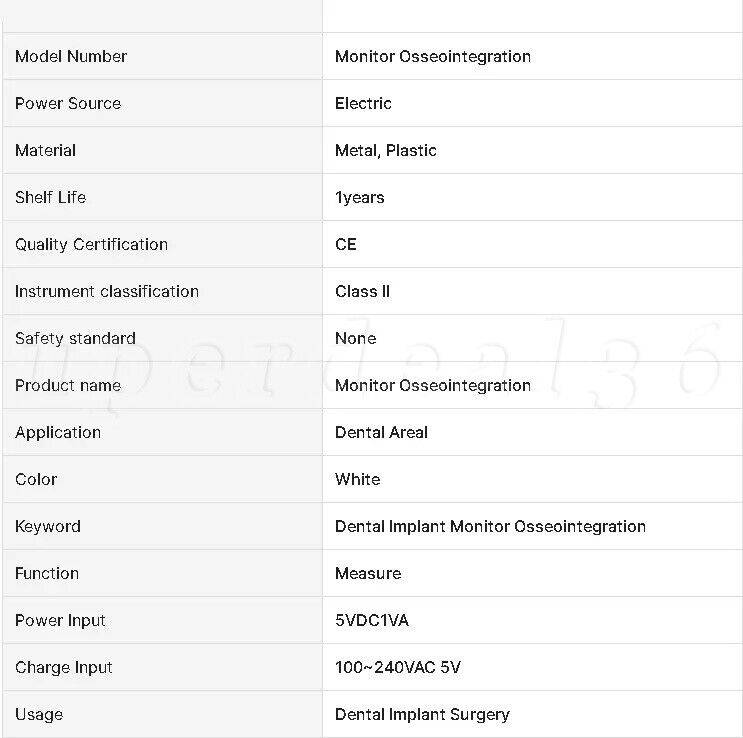
Task: Select the Keyword label cell
Action: point(163,526)
